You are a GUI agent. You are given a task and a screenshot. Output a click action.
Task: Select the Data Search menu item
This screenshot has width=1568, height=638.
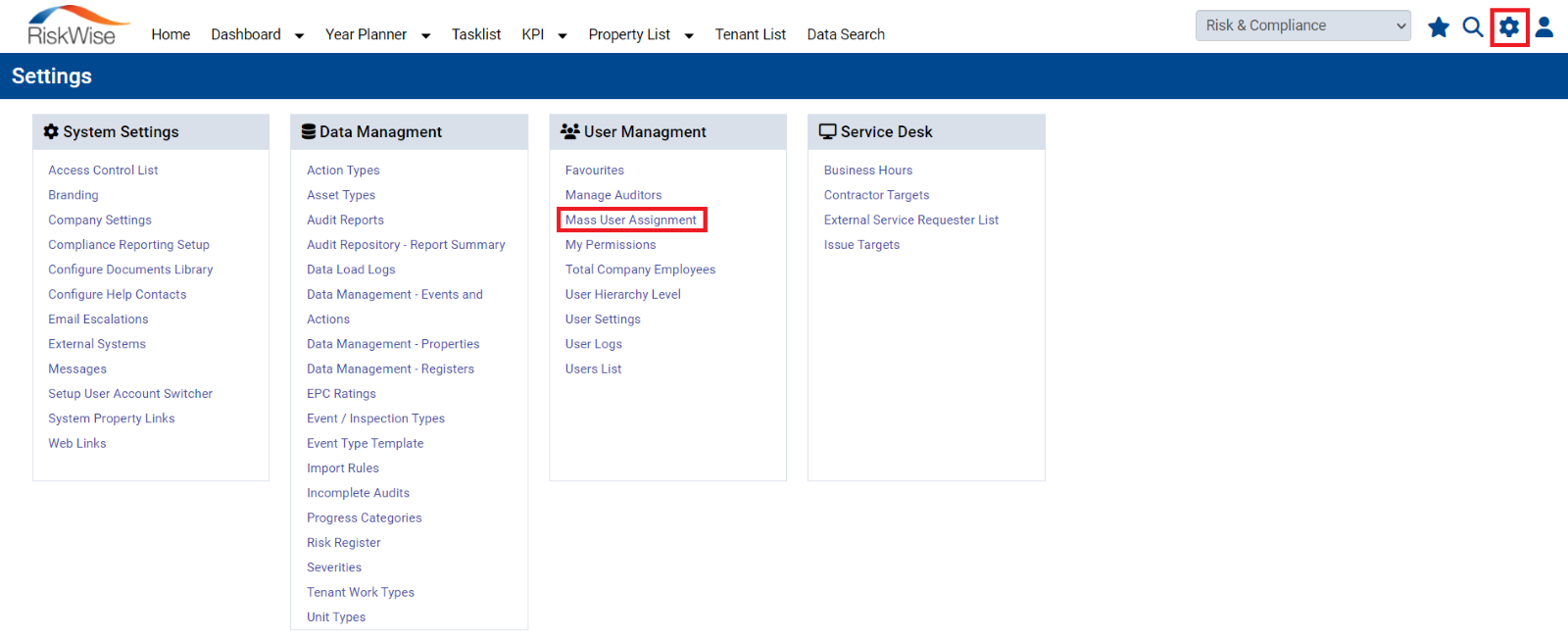tap(846, 34)
